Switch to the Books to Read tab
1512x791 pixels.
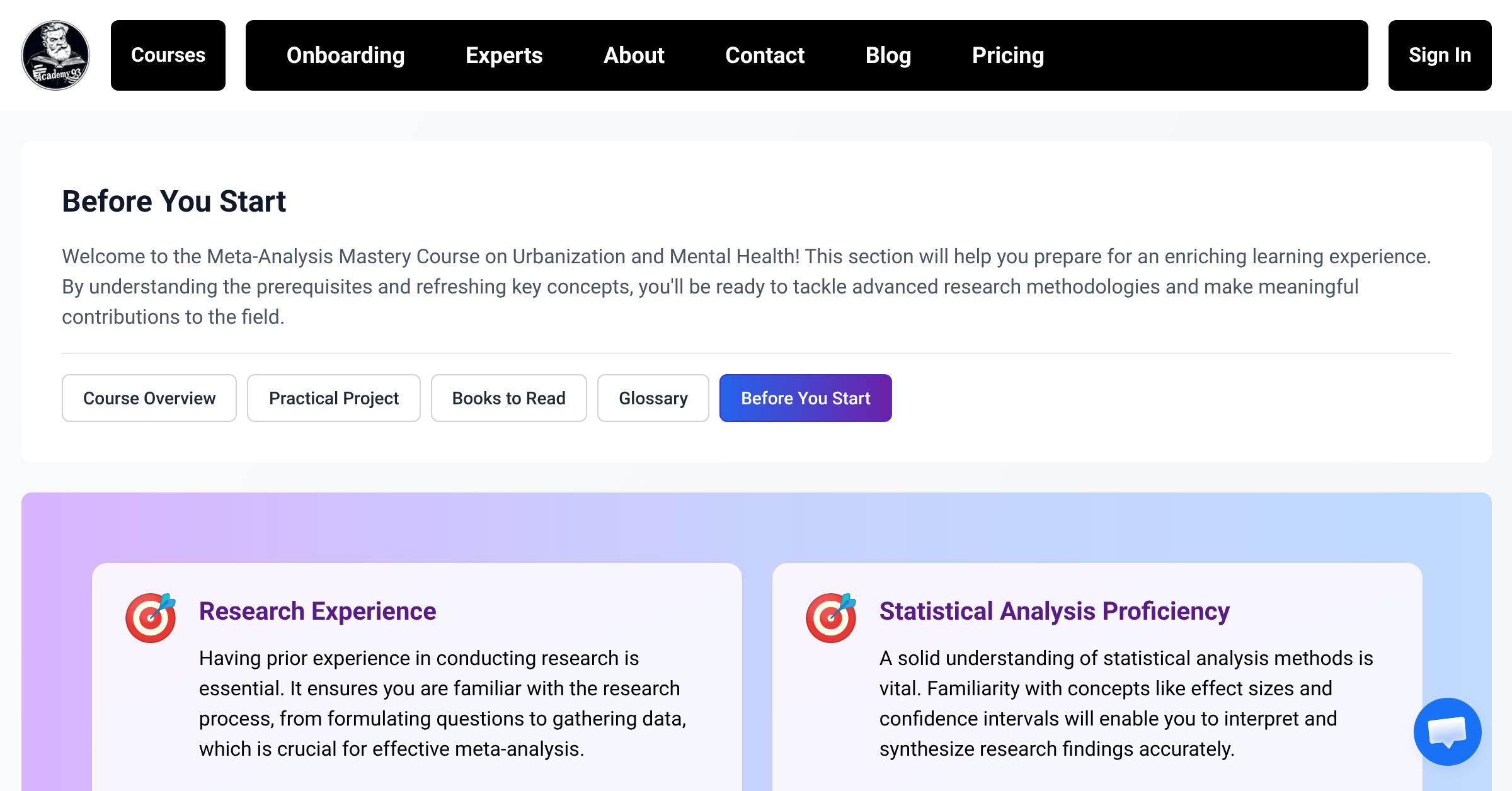click(x=508, y=398)
